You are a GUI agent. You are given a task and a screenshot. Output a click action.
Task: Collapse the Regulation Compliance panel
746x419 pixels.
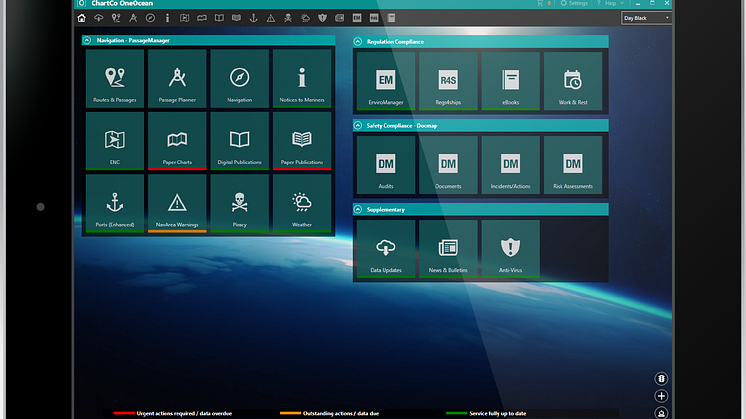(x=358, y=42)
